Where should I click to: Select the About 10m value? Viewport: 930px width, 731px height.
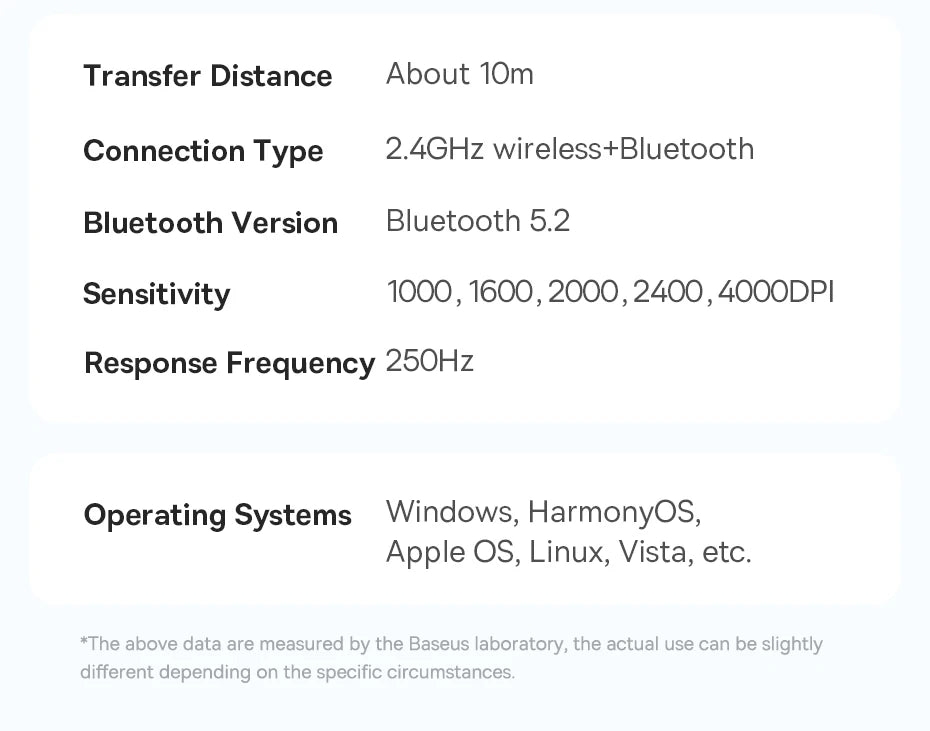(460, 74)
